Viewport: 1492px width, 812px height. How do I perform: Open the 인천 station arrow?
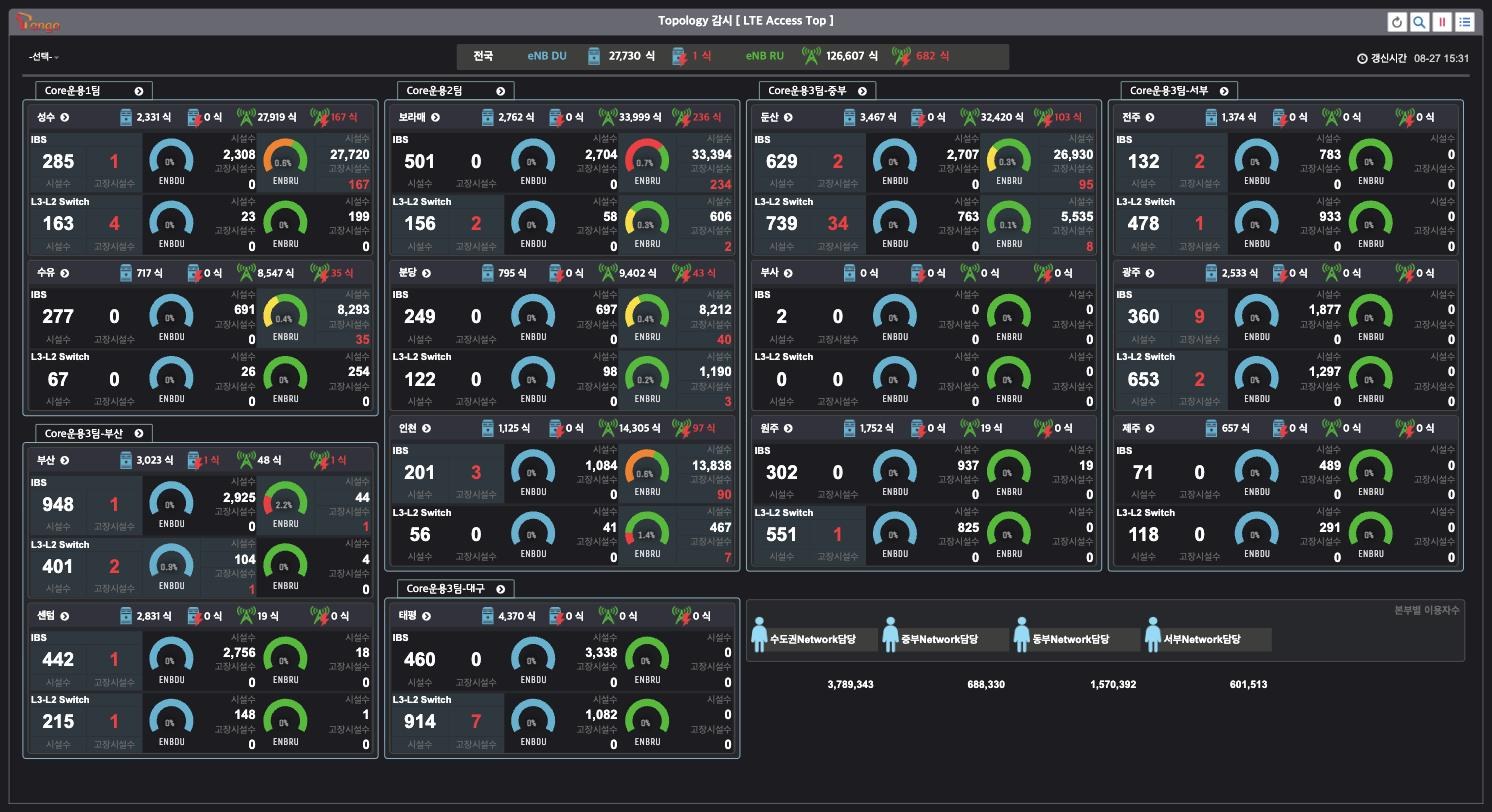[x=426, y=429]
